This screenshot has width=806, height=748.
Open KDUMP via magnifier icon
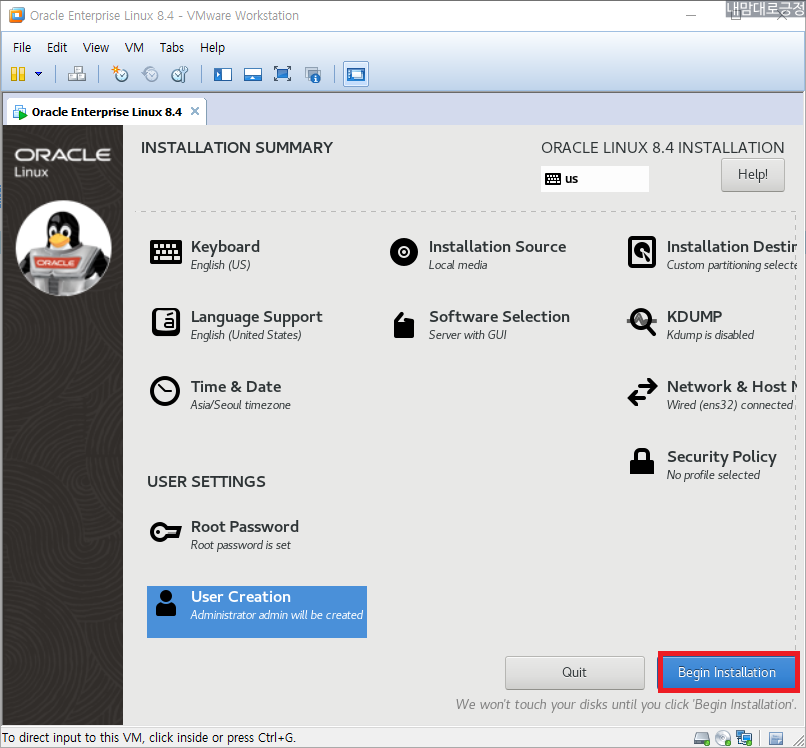click(x=642, y=322)
